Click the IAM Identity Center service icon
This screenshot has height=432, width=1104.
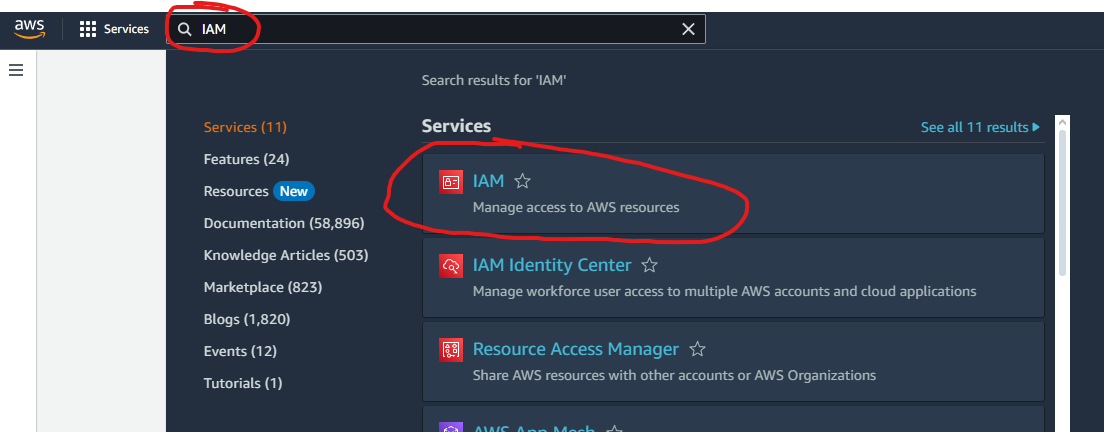[x=451, y=265]
